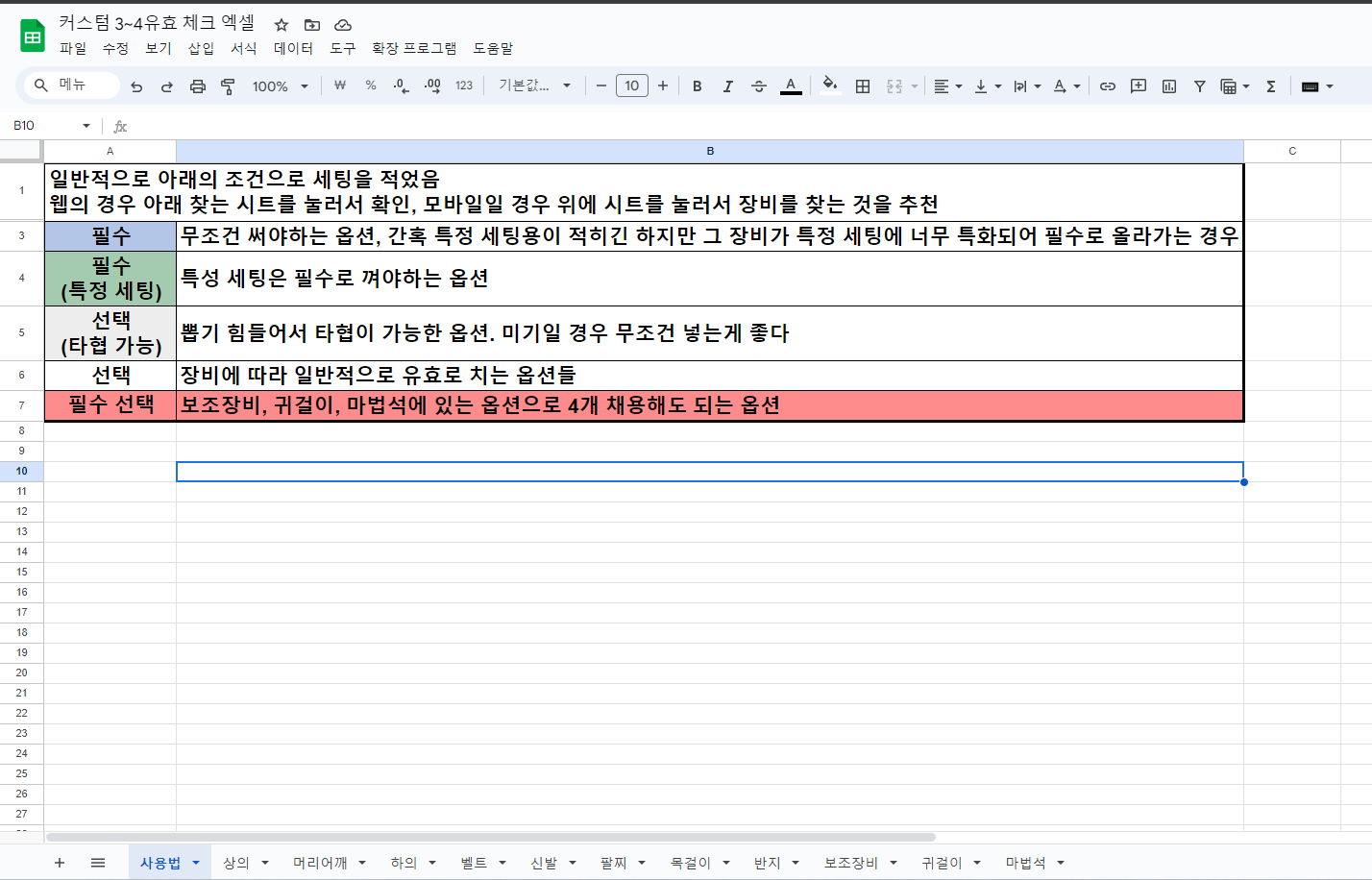Screen dimensions: 1372x880
Task: Open the horizontal align dropdown
Action: [x=947, y=86]
